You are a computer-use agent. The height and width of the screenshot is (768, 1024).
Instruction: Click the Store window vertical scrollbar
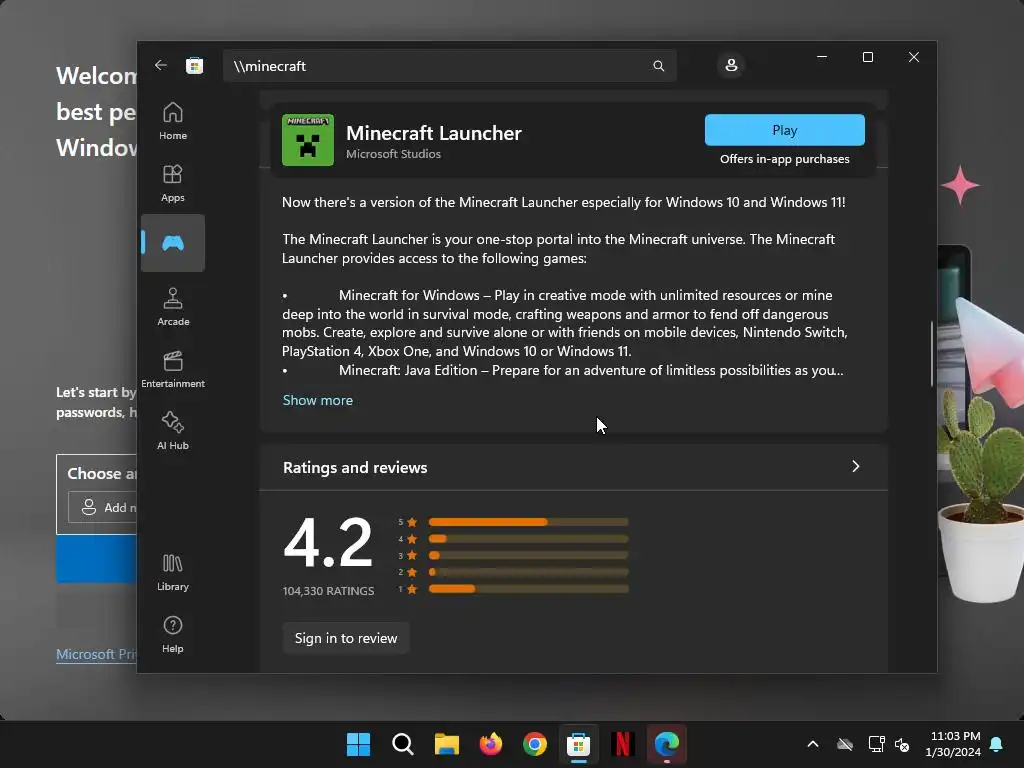[933, 353]
